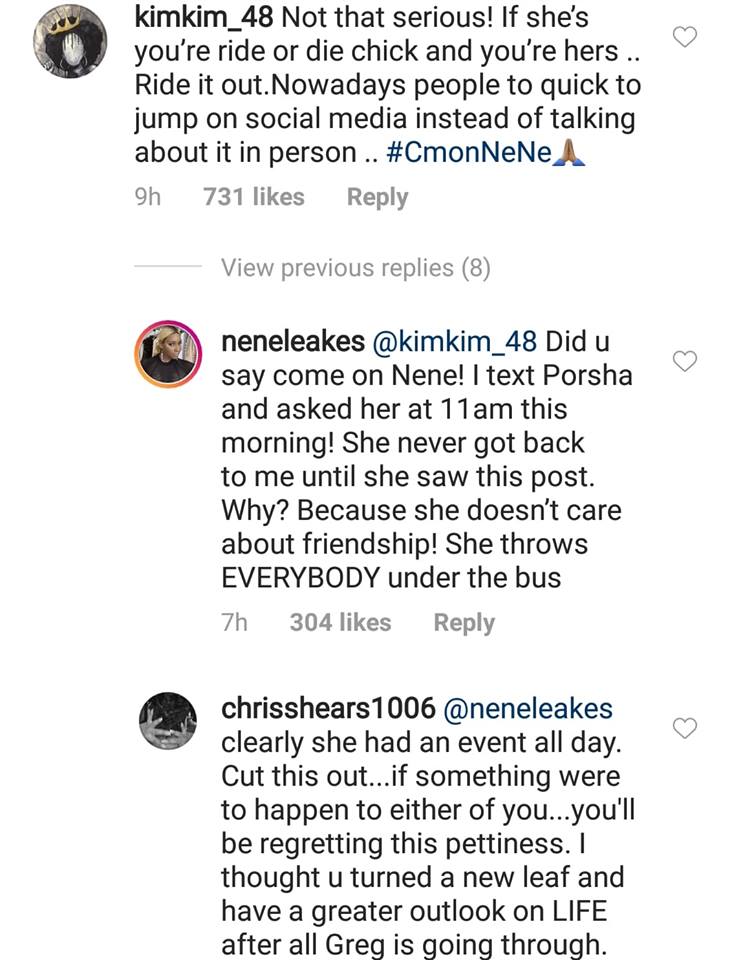The height and width of the screenshot is (960, 743).
Task: View the 731 likes list
Action: [253, 197]
